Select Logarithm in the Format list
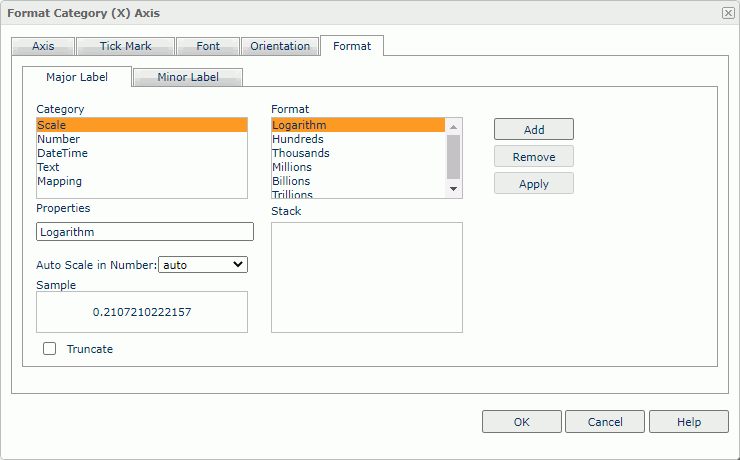The width and height of the screenshot is (740, 460). [358, 125]
